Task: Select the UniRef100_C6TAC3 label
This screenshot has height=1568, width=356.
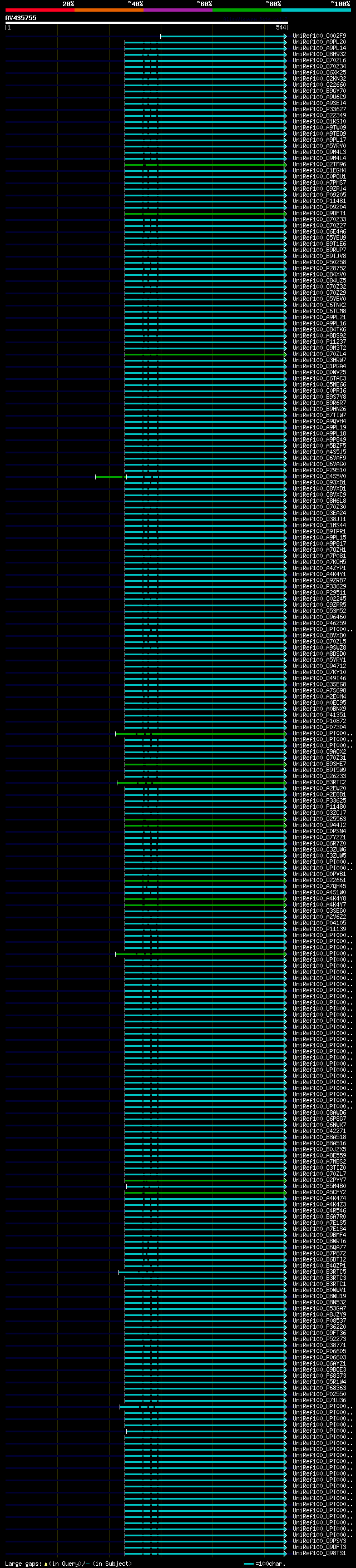Action: [x=319, y=379]
